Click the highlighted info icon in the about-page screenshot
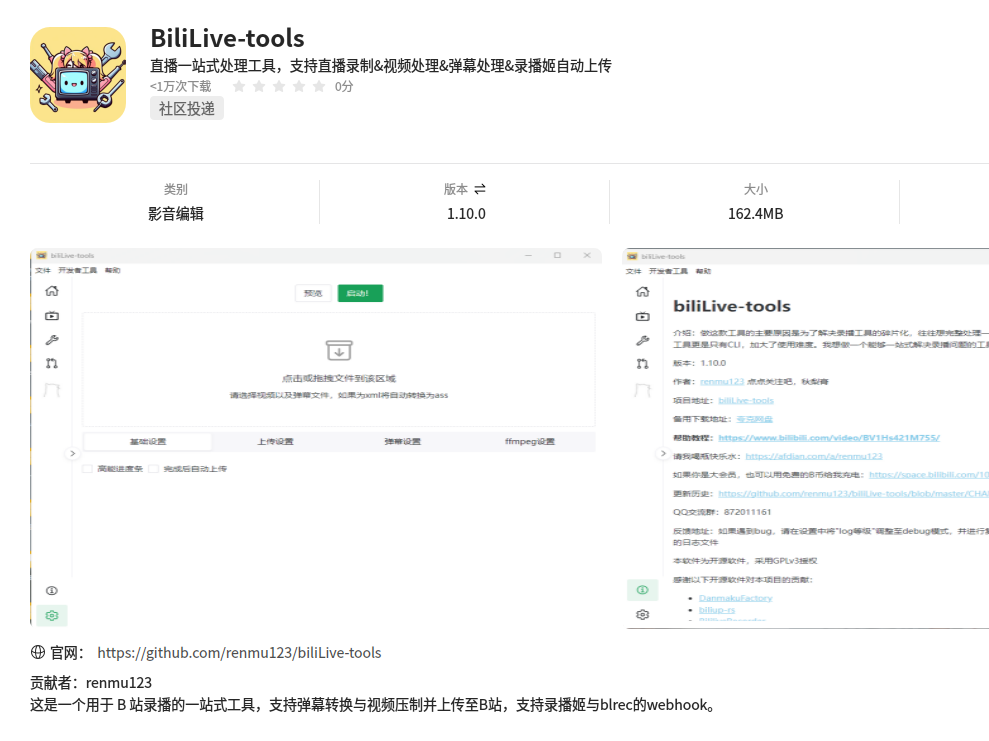Screen dimensions: 989x741 click(x=643, y=590)
